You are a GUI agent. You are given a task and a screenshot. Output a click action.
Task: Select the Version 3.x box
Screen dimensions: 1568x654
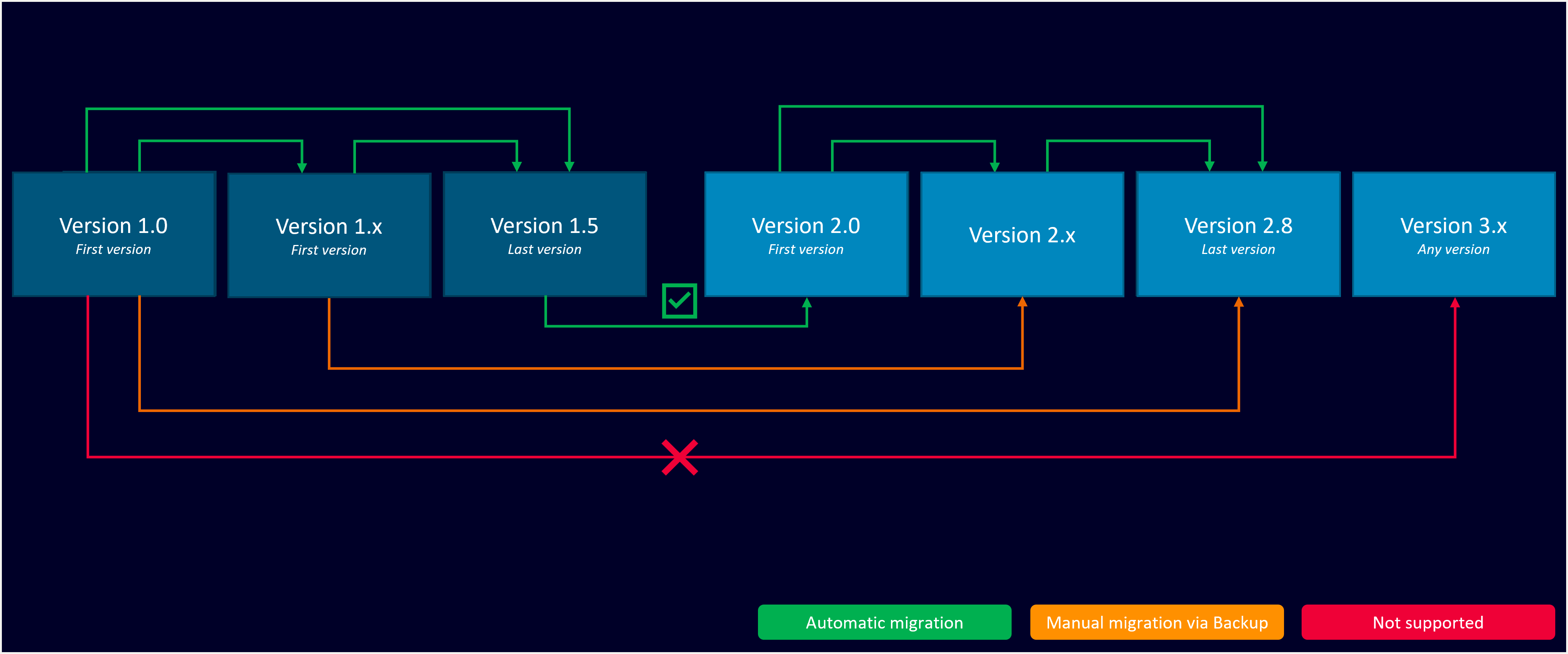[1454, 234]
